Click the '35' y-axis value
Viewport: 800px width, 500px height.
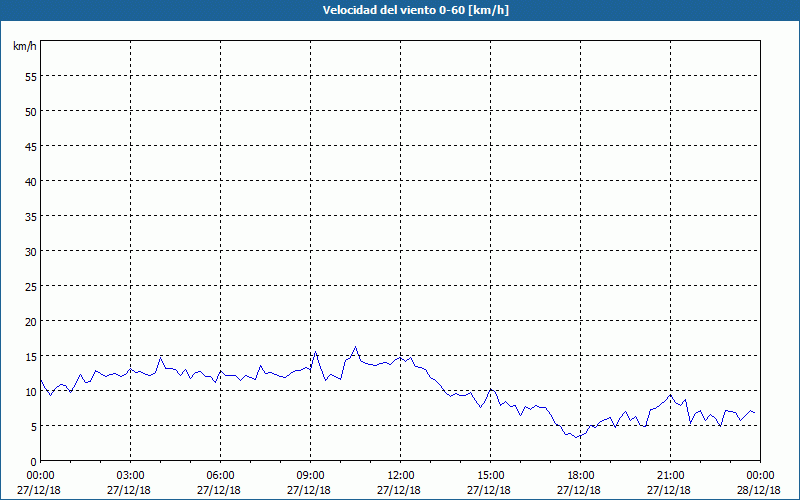[x=31, y=216]
